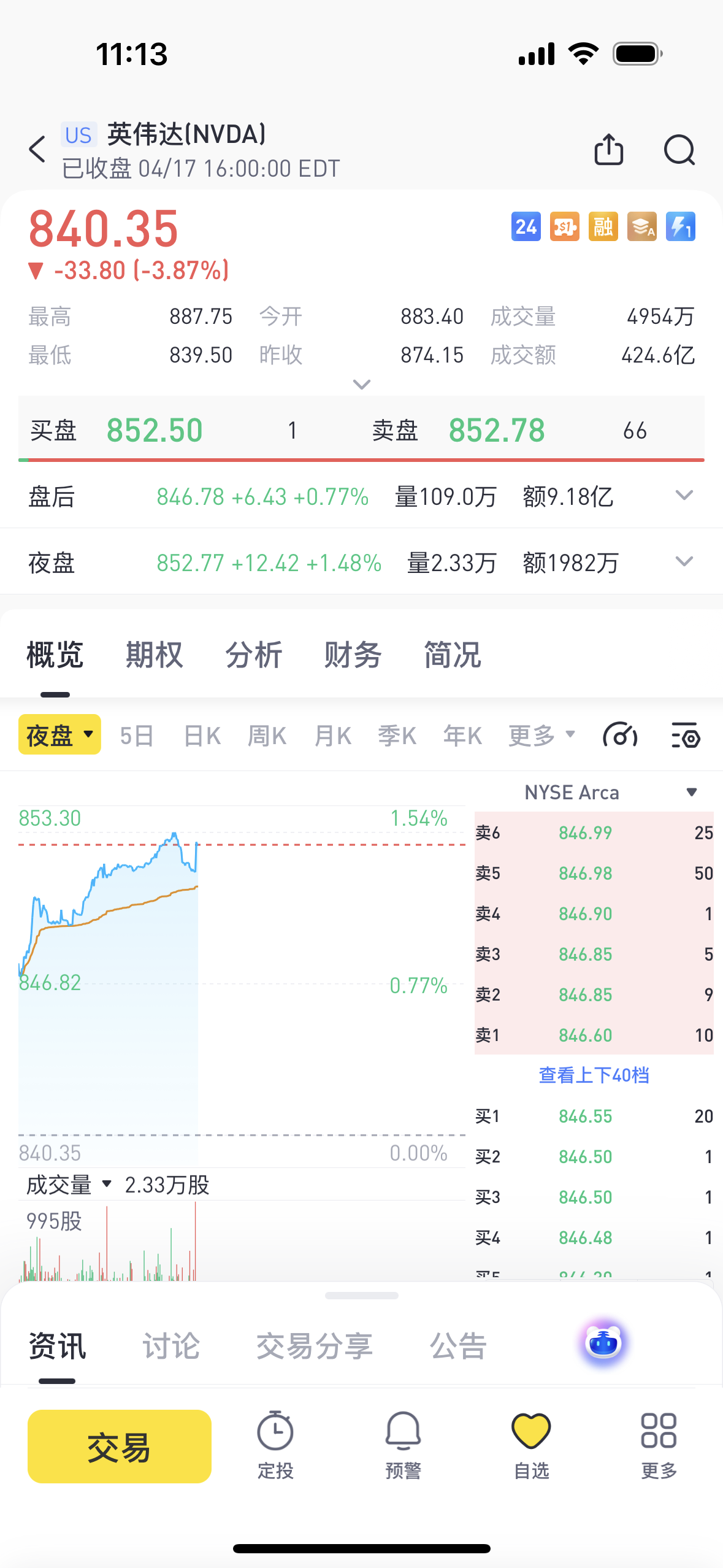Select 日K chart
This screenshot has width=723, height=1568.
click(202, 735)
